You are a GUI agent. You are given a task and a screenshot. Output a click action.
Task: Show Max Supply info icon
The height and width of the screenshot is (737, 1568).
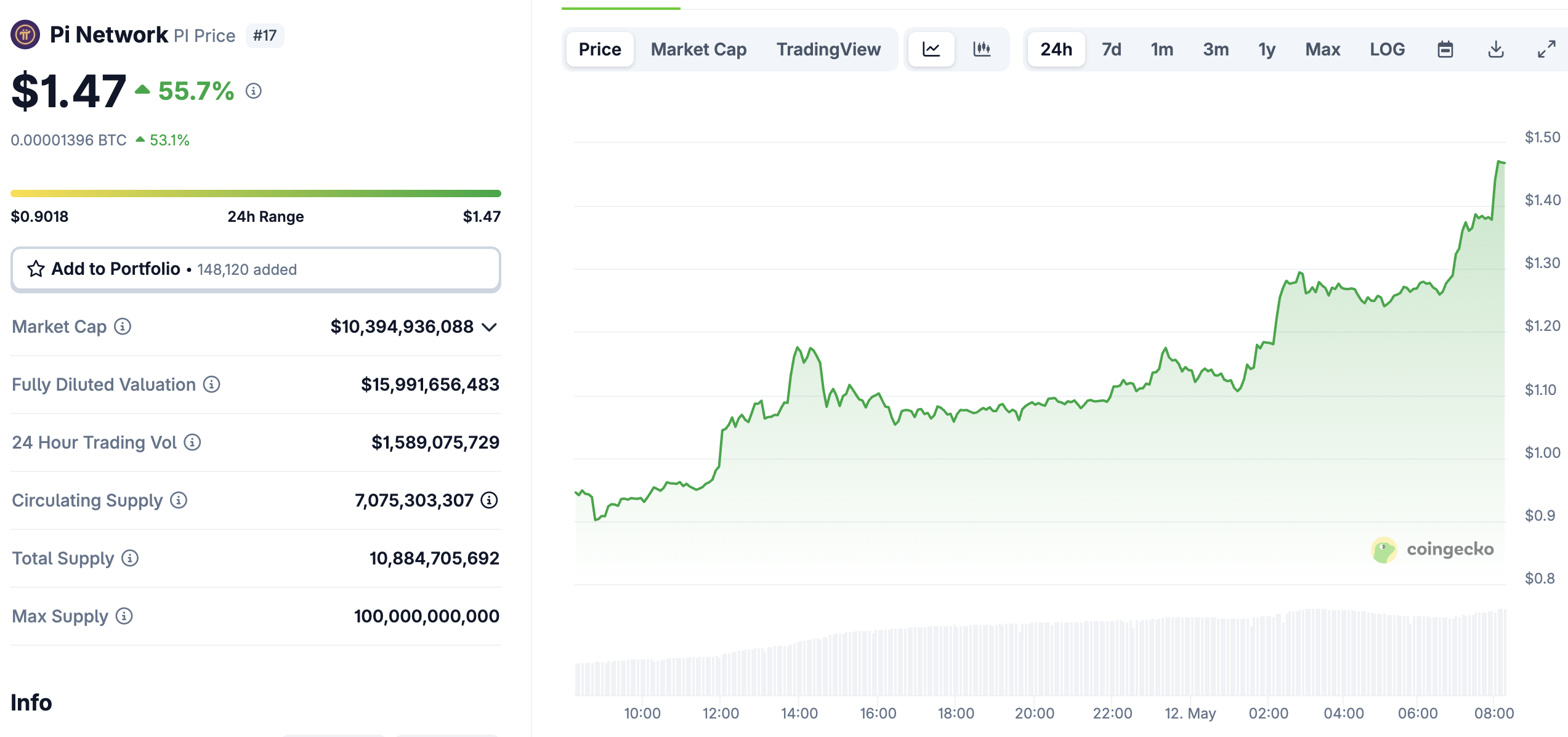(124, 616)
